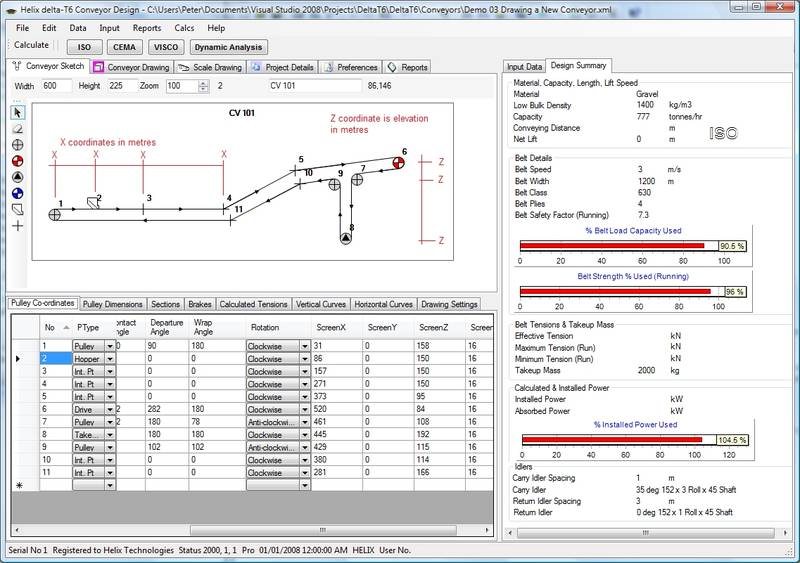Run the CEMA calculation button
Viewport: 800px width, 563px height.
[124, 47]
